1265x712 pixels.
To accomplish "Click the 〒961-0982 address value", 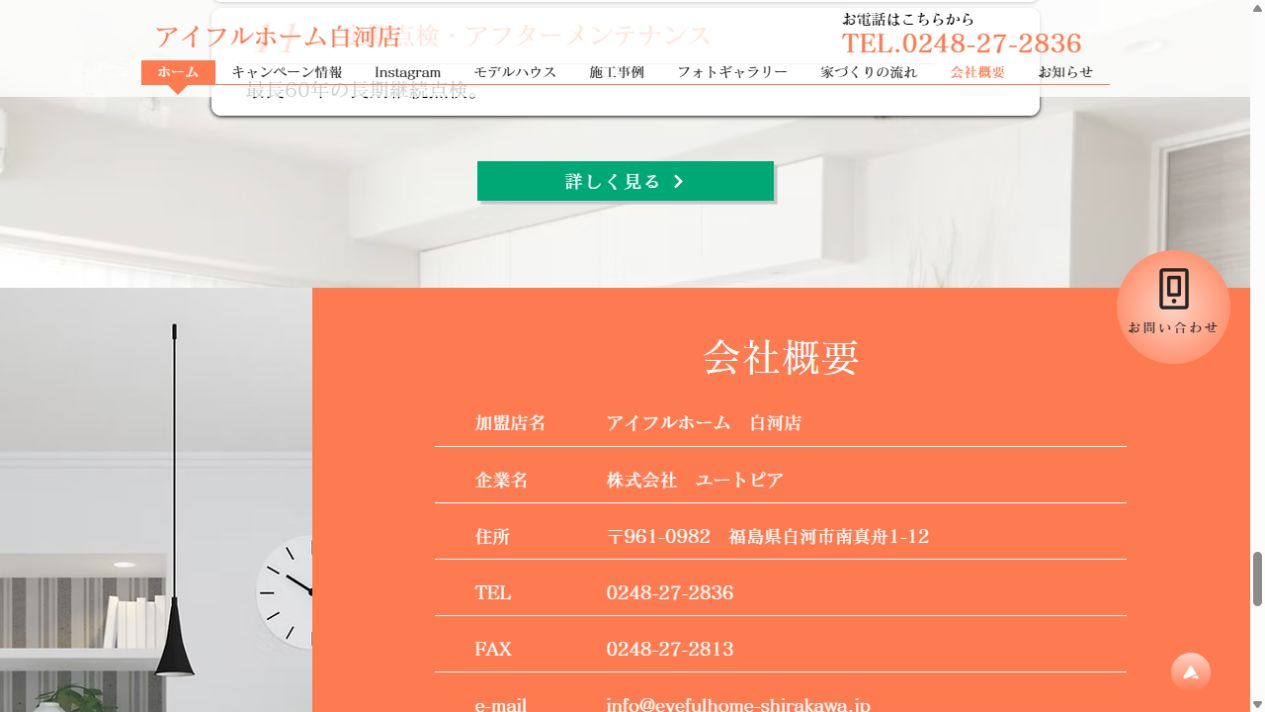I will 768,537.
